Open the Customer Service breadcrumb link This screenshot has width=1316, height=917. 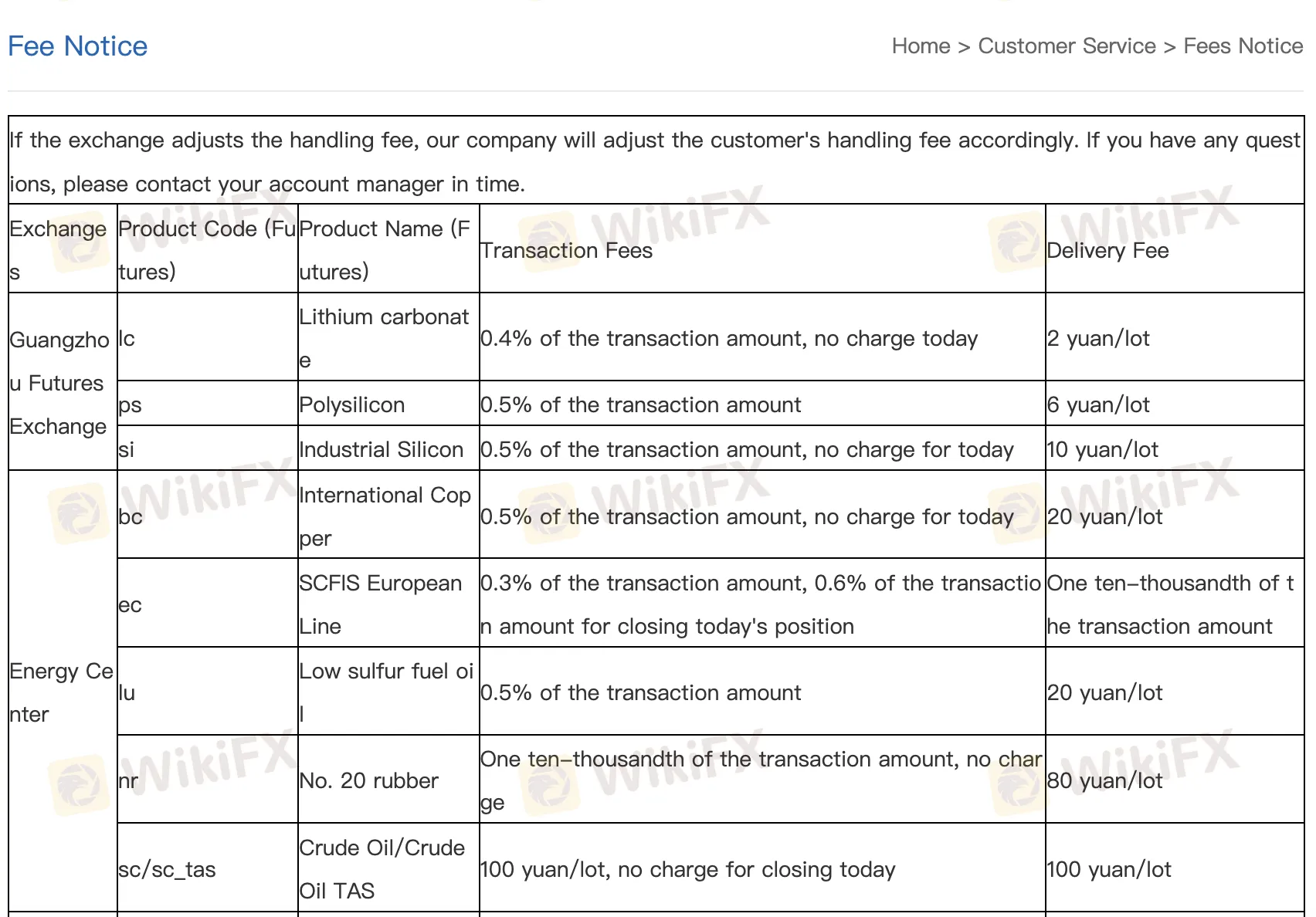(1067, 46)
